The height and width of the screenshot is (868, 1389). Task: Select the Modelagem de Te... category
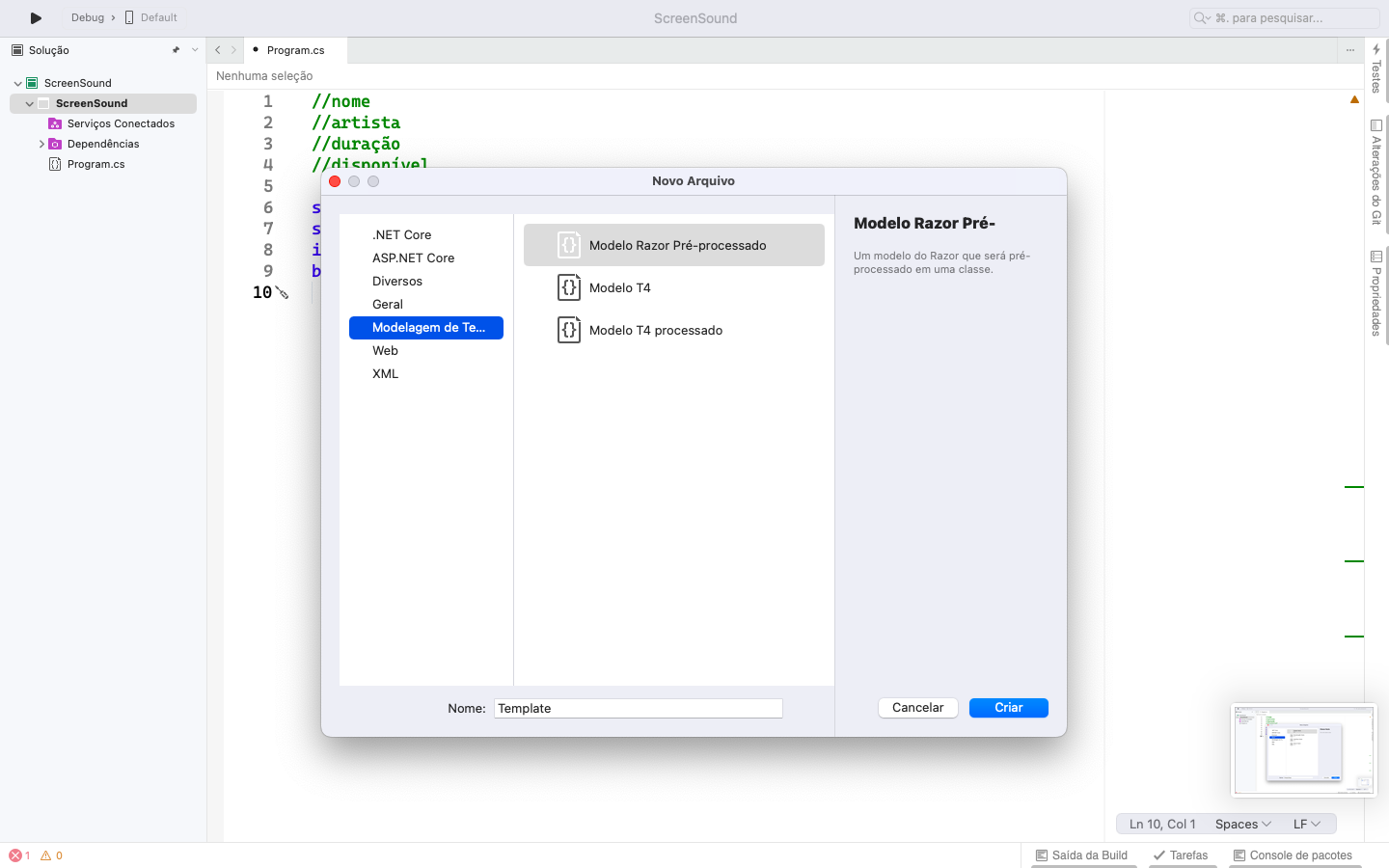426,328
